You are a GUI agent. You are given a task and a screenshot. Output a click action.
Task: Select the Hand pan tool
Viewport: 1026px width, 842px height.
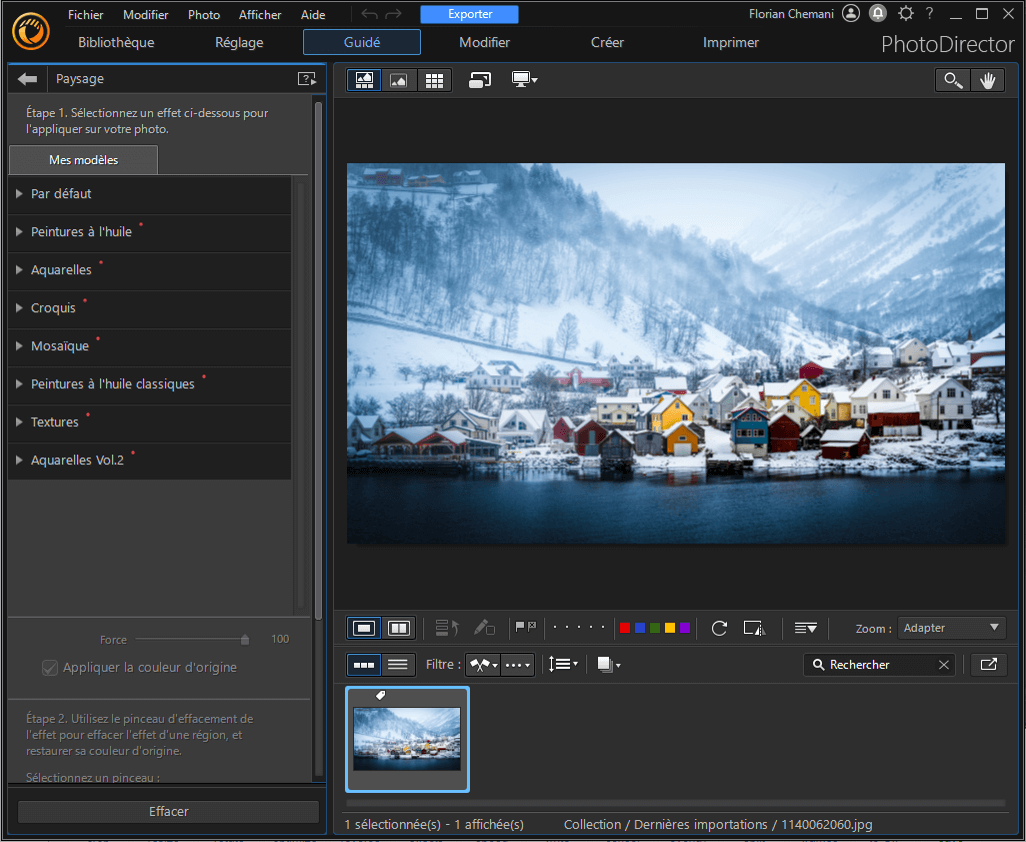click(988, 80)
